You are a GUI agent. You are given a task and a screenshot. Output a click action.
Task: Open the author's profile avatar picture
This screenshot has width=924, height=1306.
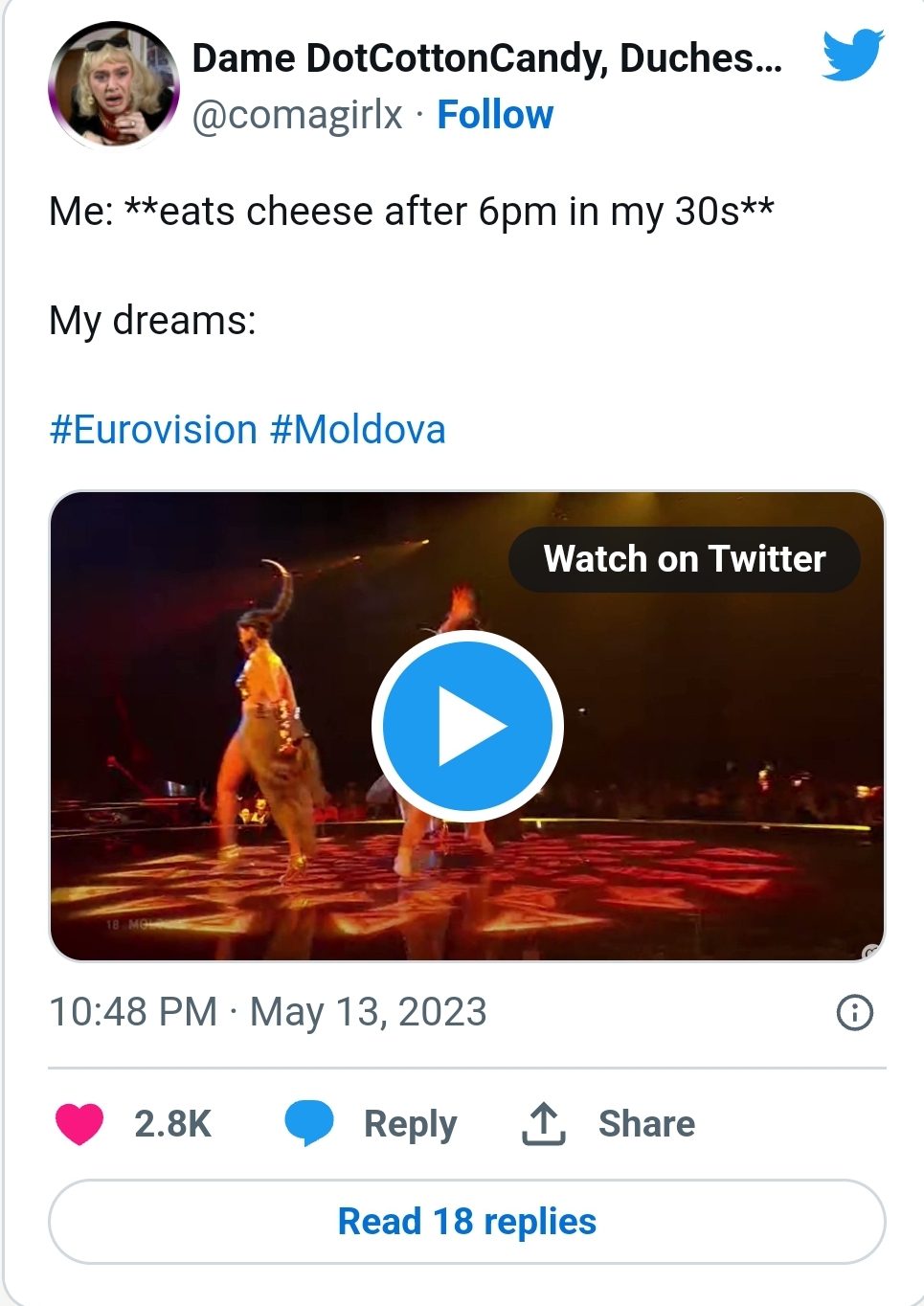click(x=114, y=85)
